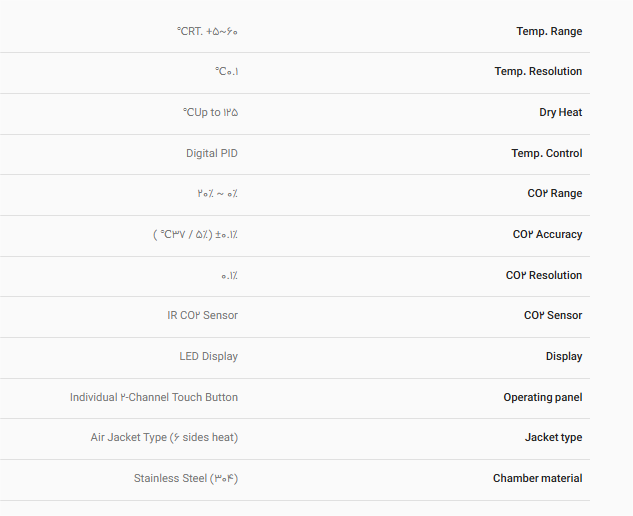The width and height of the screenshot is (633, 516).
Task: Click the CO2 Range label
Action: [x=554, y=194]
